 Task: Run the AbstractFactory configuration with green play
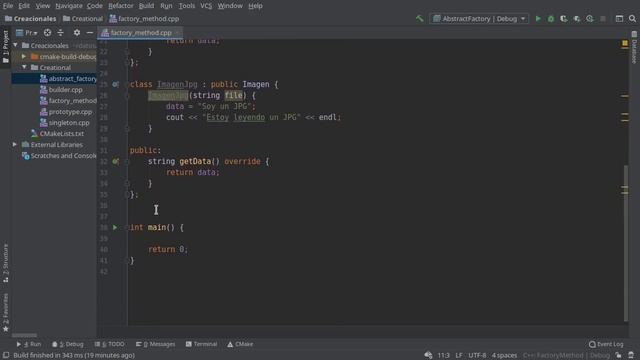click(x=538, y=19)
